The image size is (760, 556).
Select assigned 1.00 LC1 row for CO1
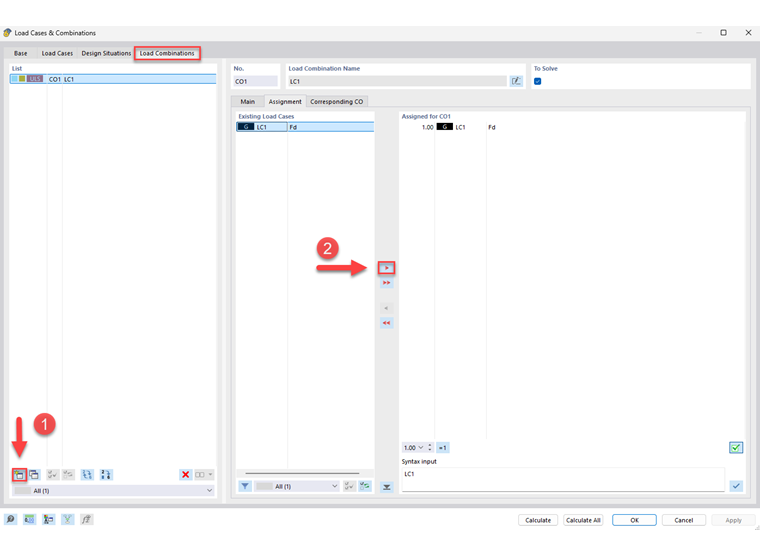point(572,127)
